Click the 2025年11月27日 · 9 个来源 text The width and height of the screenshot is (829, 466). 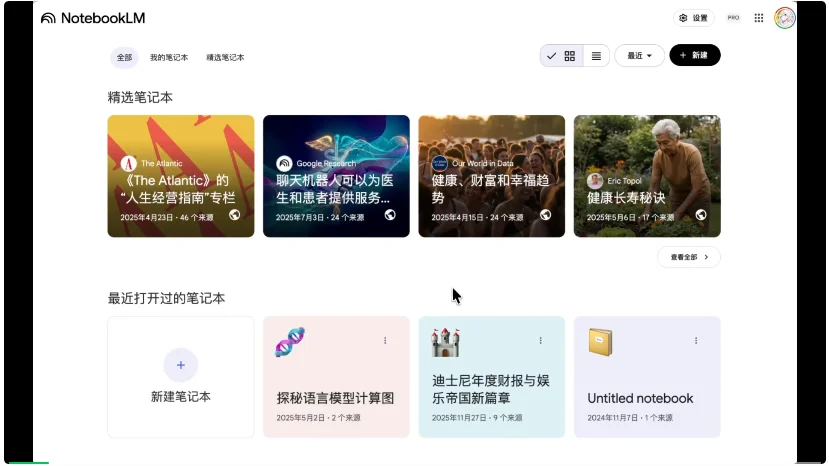[477, 418]
